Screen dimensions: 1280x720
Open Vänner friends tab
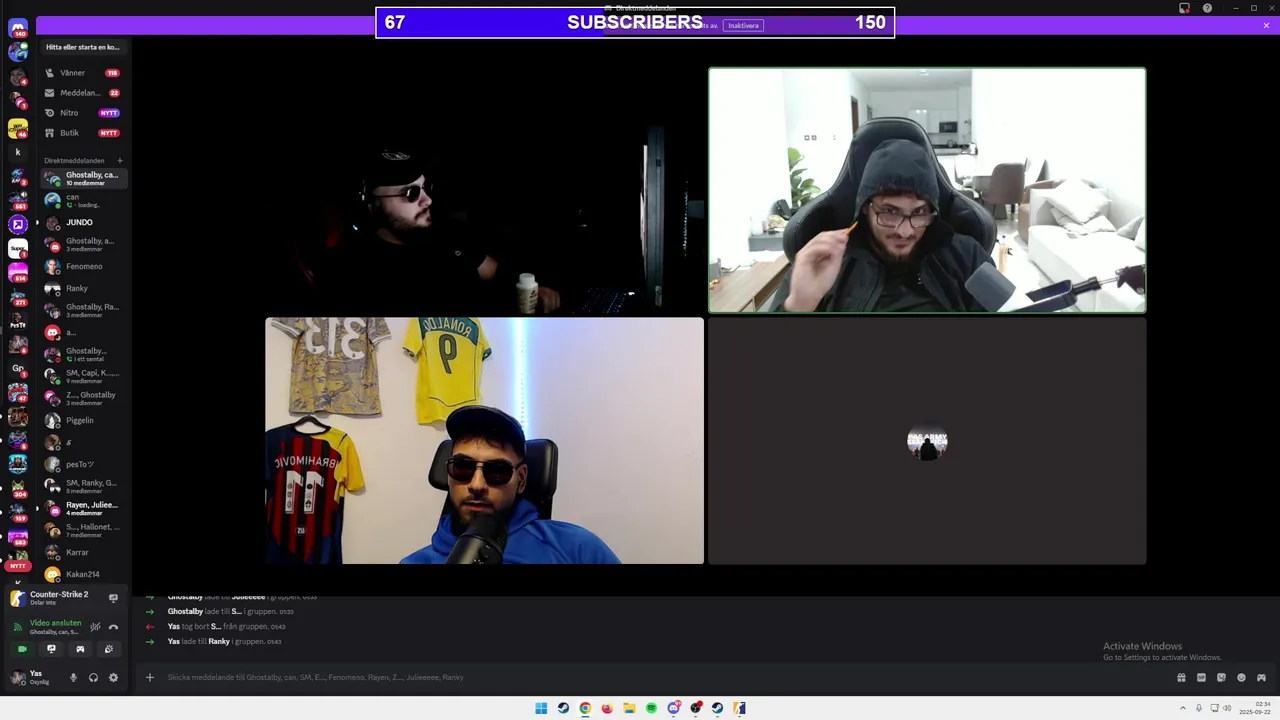coord(83,73)
